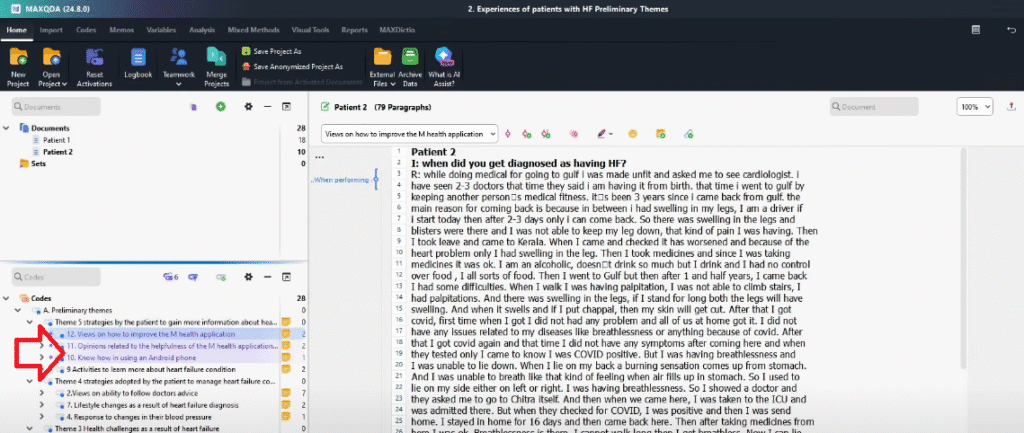Image resolution: width=1024 pixels, height=433 pixels.
Task: Switch to the Codes ribbon tab
Action: click(86, 30)
